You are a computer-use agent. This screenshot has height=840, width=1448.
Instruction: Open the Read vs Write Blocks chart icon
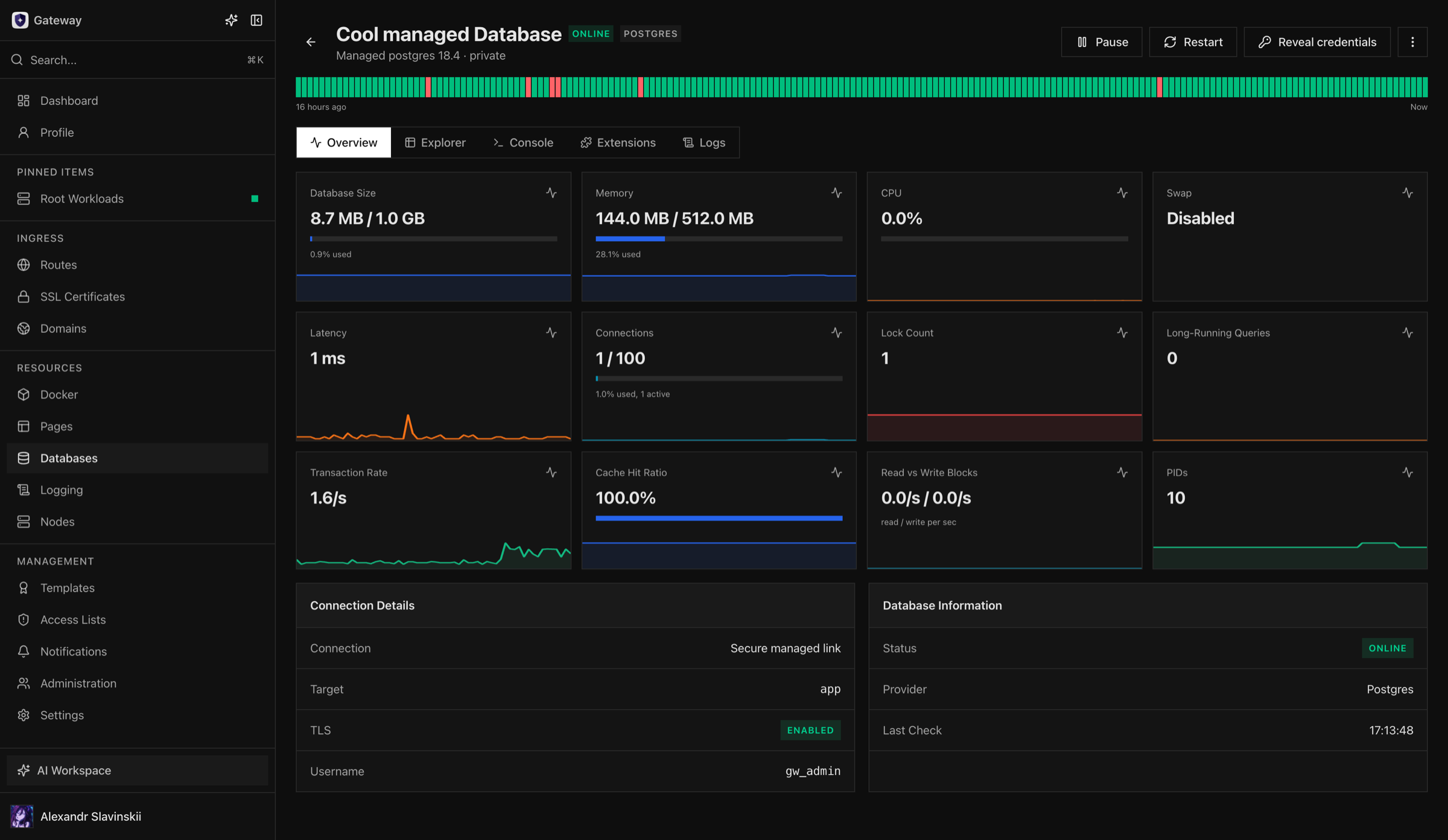click(1122, 472)
